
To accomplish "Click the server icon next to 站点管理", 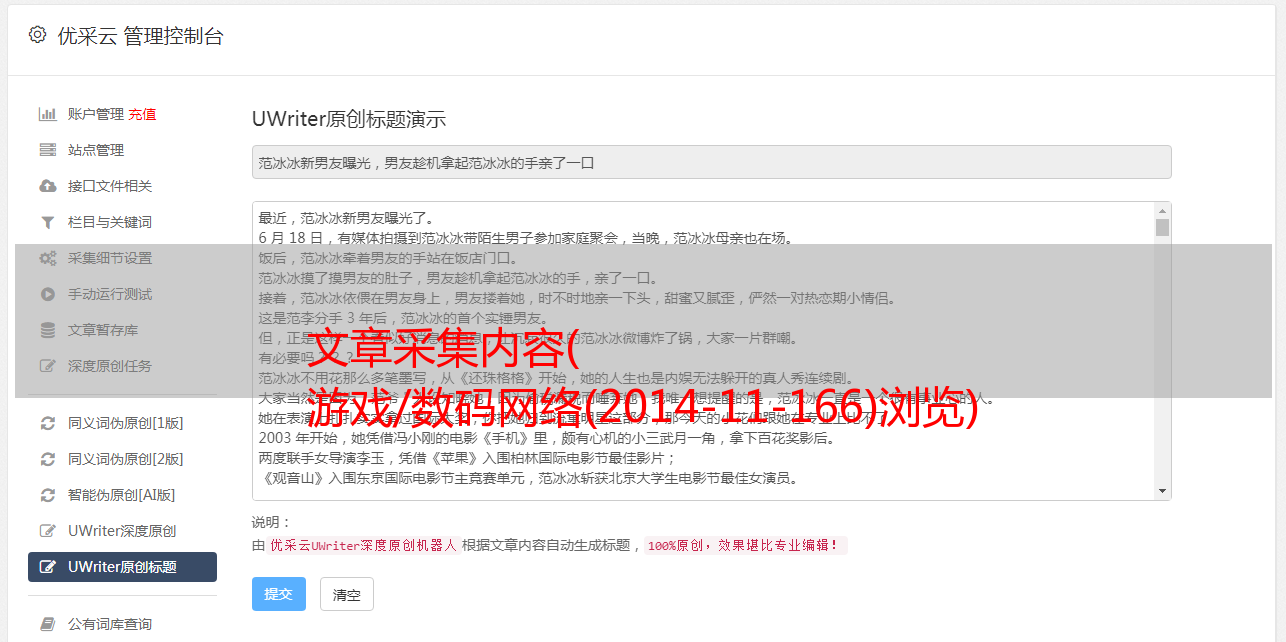I will (x=47, y=150).
